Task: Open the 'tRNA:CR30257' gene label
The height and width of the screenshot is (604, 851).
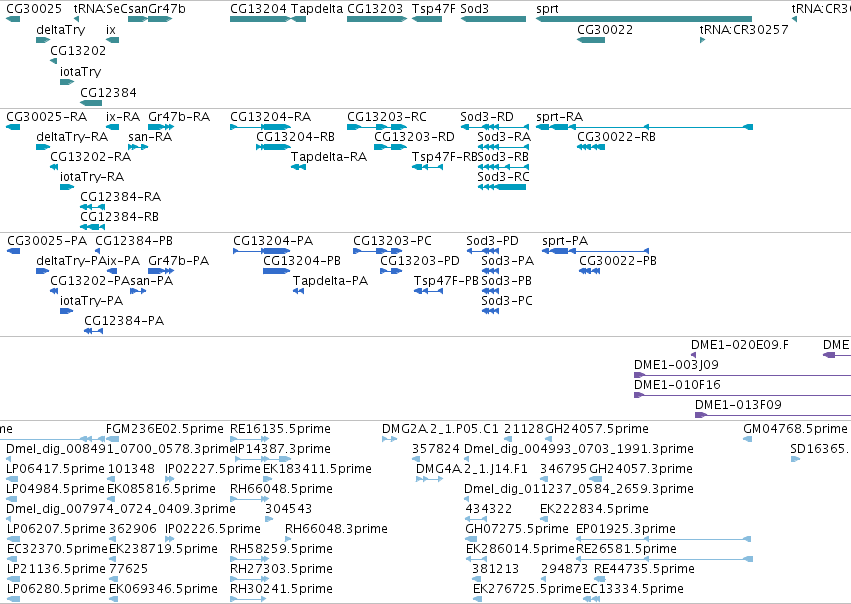Action: tap(744, 29)
